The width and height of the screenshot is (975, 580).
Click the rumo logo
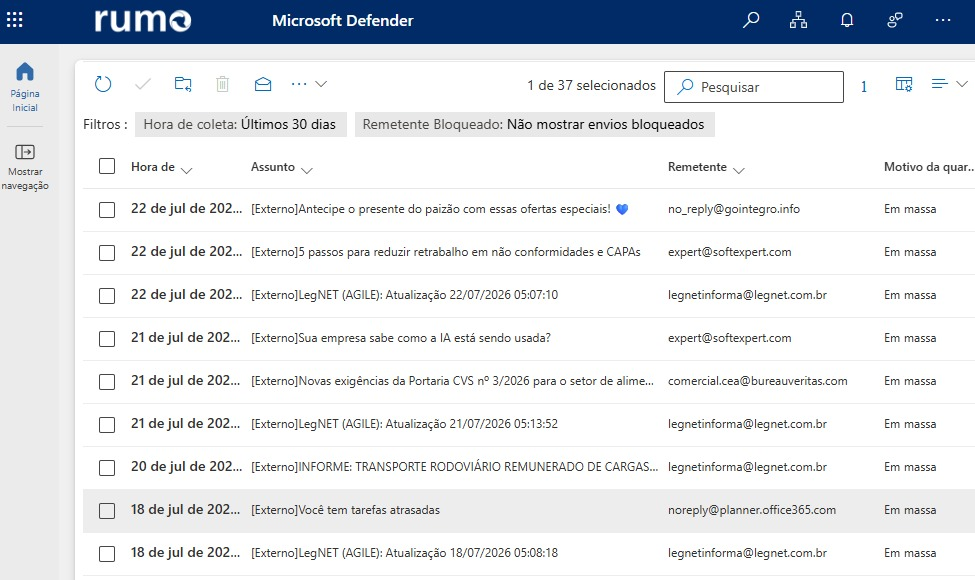pos(142,20)
